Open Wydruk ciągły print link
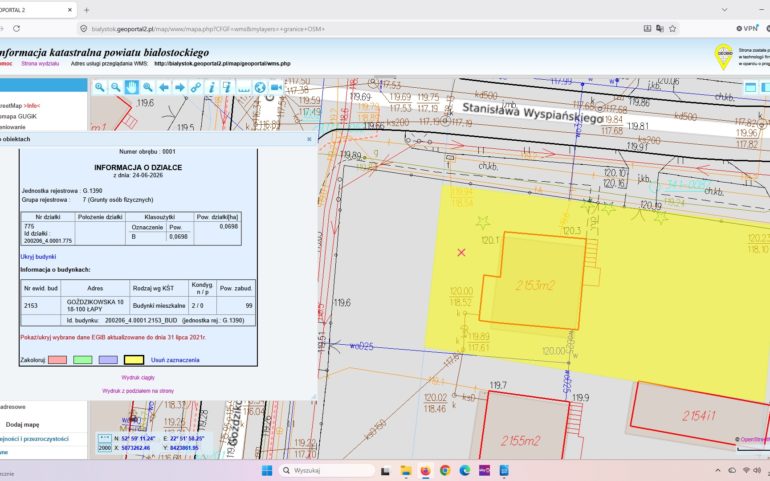 click(x=138, y=377)
